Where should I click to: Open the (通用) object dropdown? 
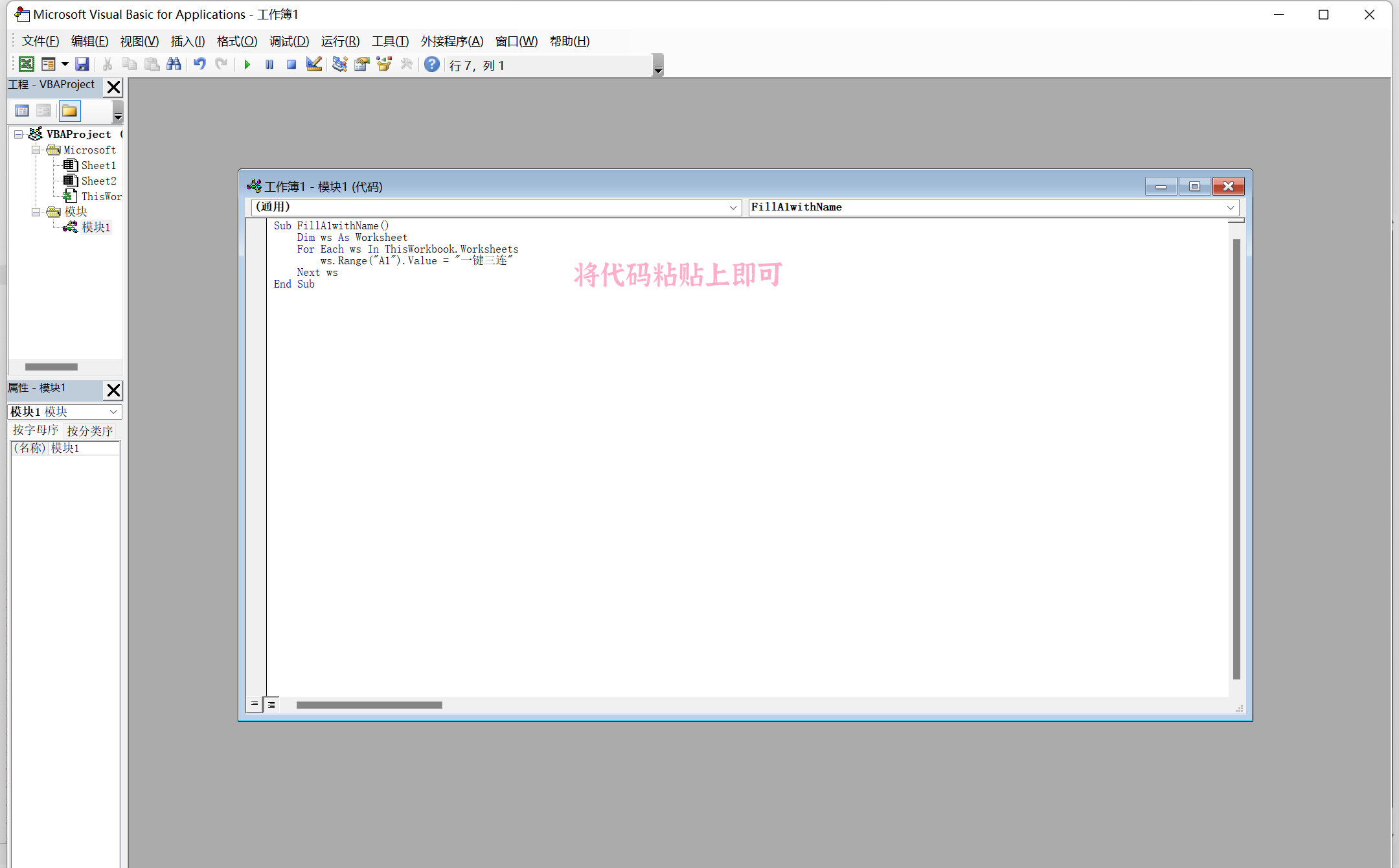(733, 207)
